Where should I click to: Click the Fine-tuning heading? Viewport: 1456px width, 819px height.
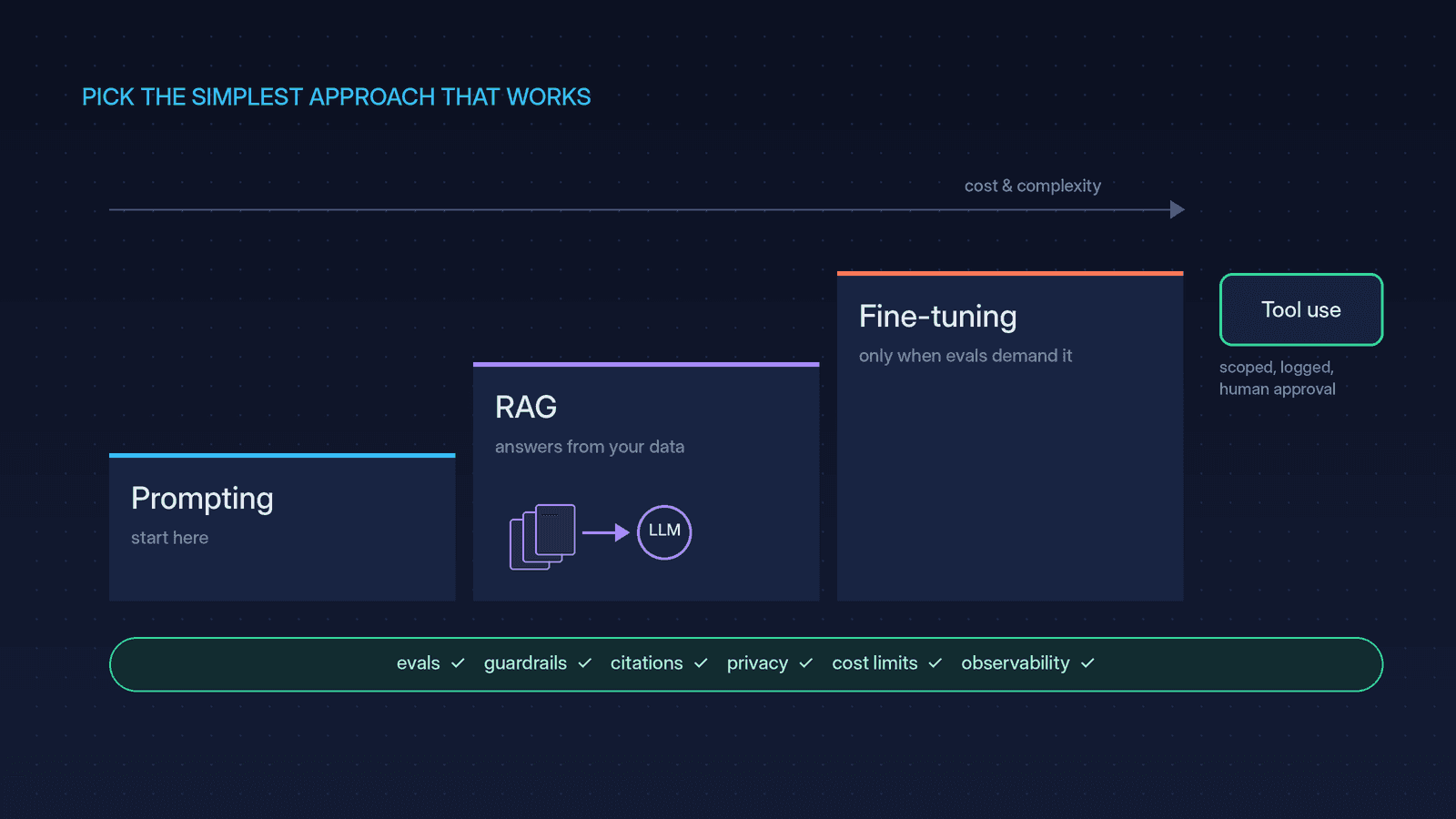pyautogui.click(x=938, y=317)
